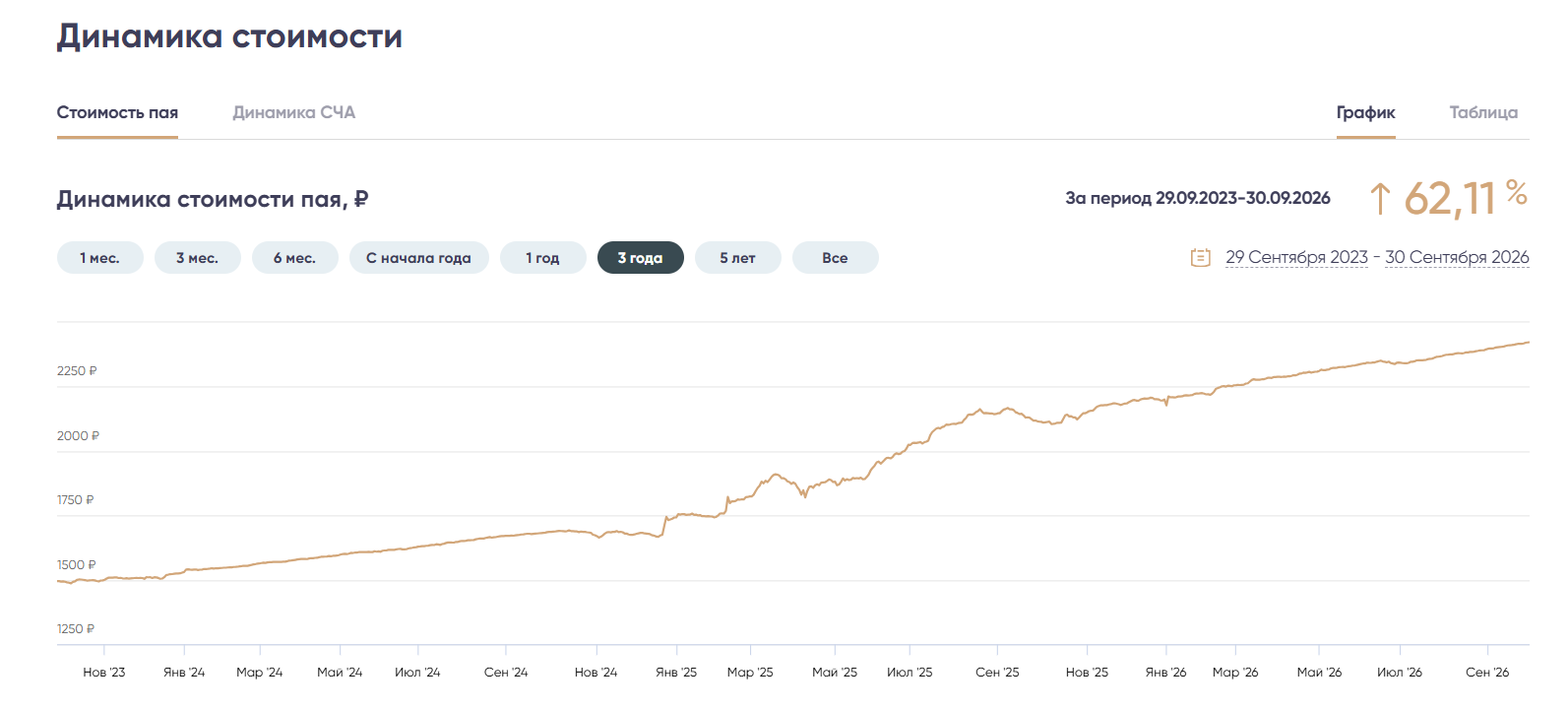Image resolution: width=1568 pixels, height=710 pixels.
Task: Click the 1500 ₽ axis label
Action: [77, 565]
